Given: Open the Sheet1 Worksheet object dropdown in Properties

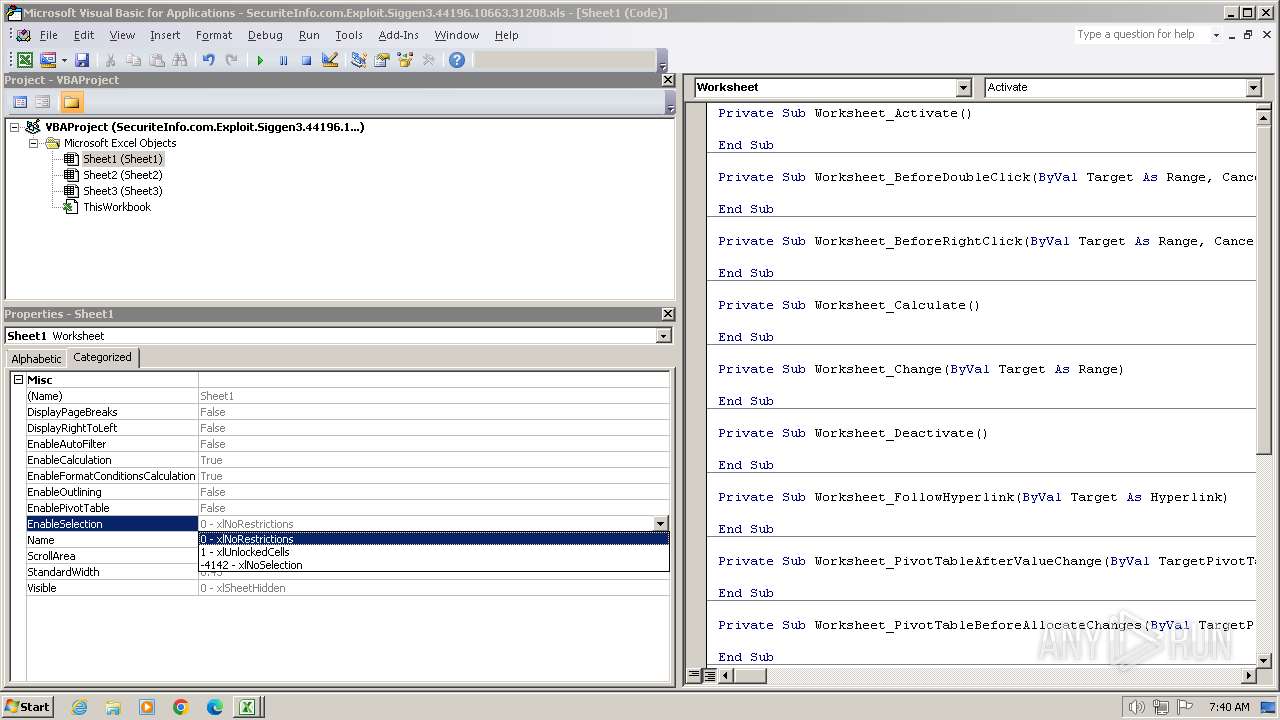Looking at the screenshot, I should coord(663,336).
